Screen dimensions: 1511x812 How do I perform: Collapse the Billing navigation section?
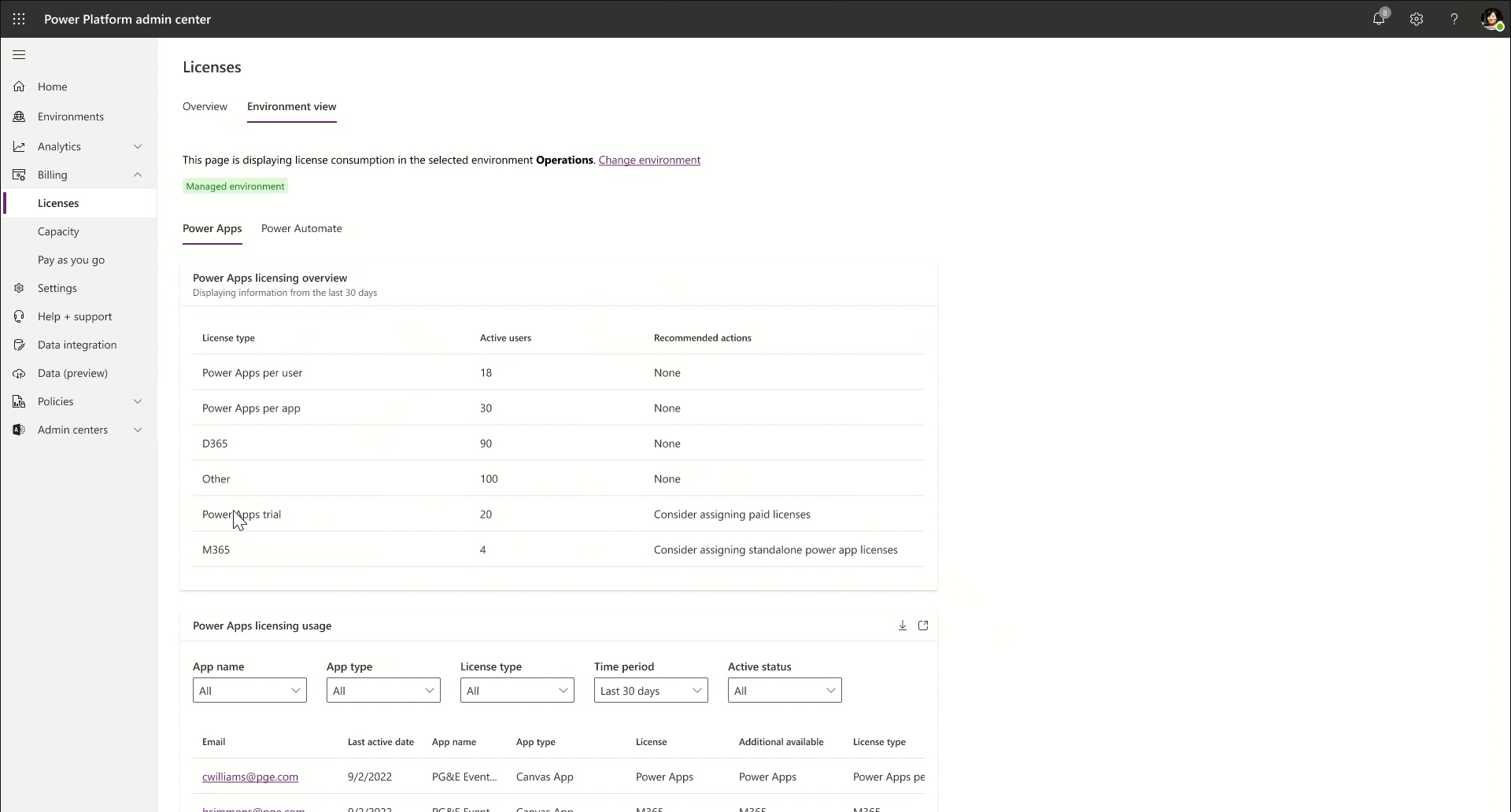[x=138, y=175]
